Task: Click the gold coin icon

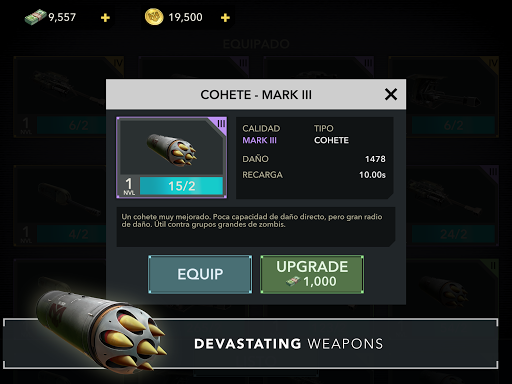Action: tap(154, 17)
